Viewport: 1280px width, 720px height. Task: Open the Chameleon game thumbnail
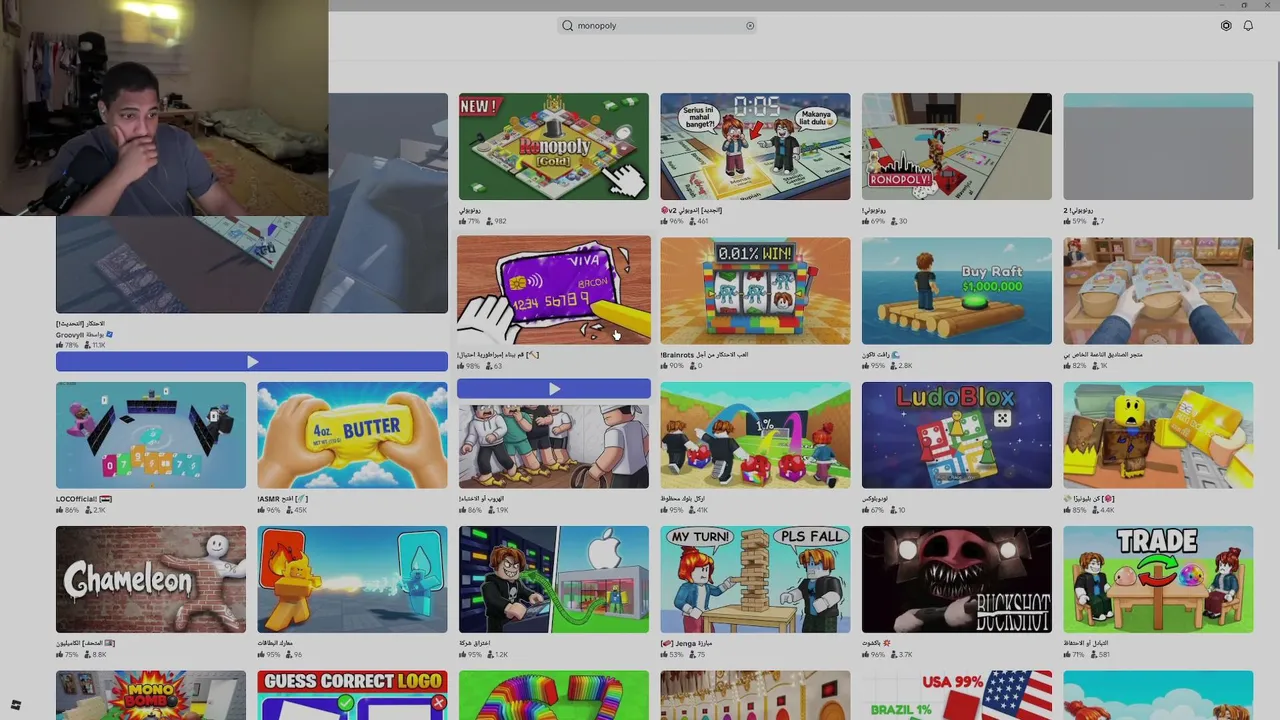coord(151,580)
